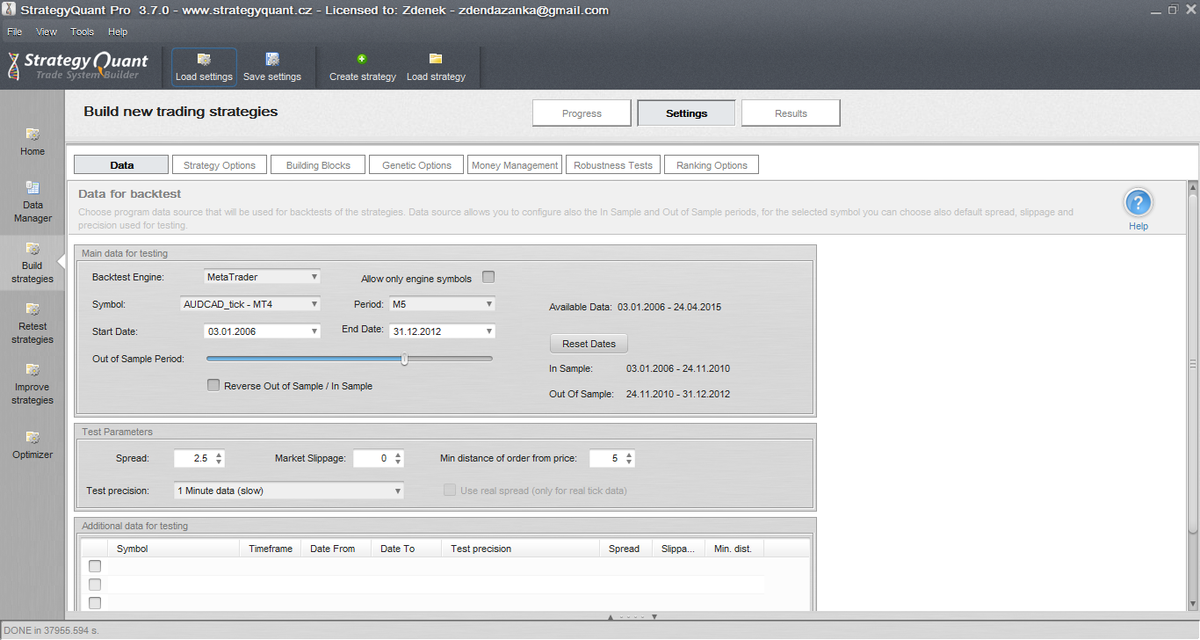Click the Spread column header in table
Screen dimensions: 1200x640
tap(625, 548)
